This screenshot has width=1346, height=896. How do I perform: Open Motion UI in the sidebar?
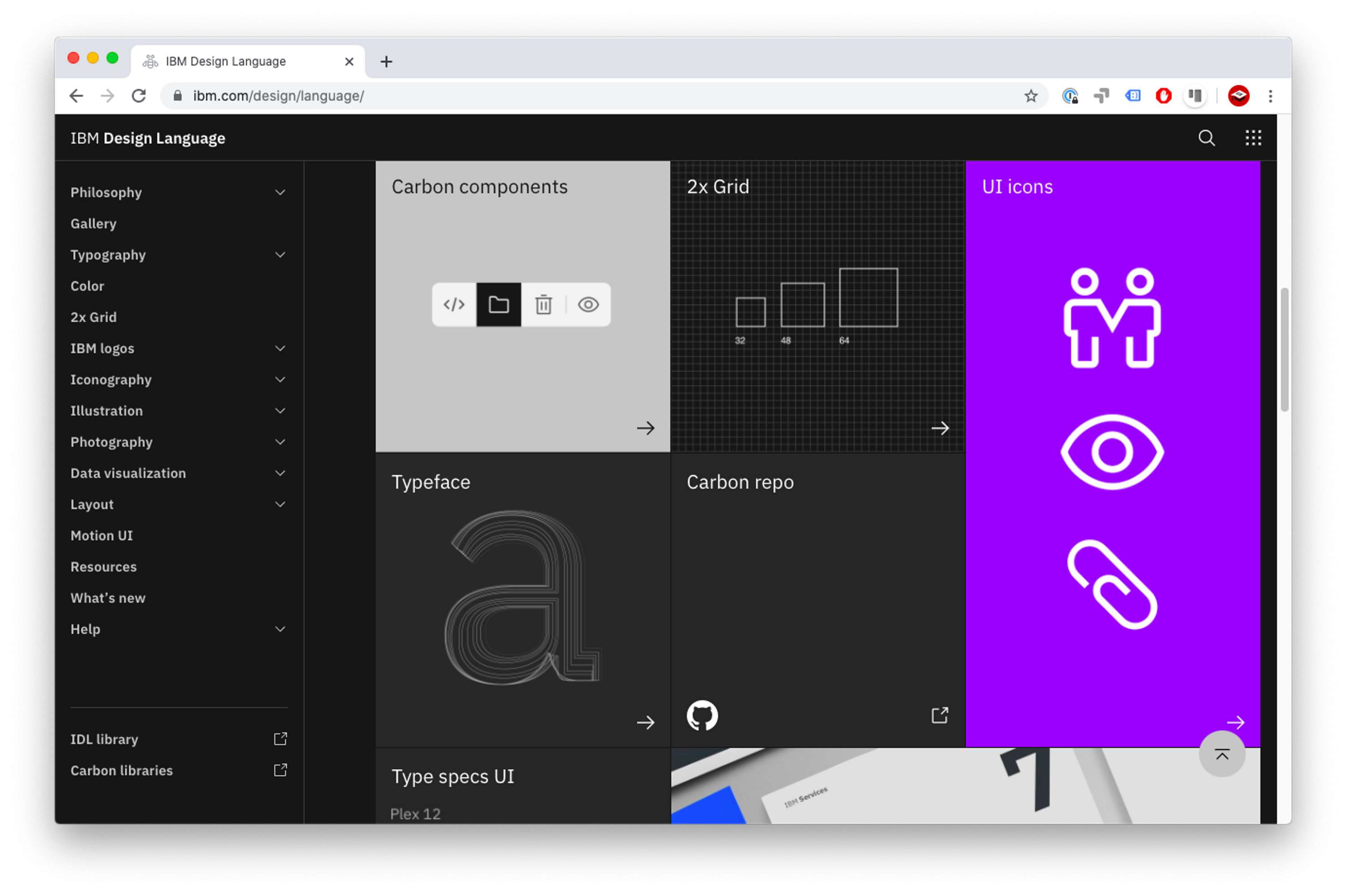pyautogui.click(x=101, y=535)
